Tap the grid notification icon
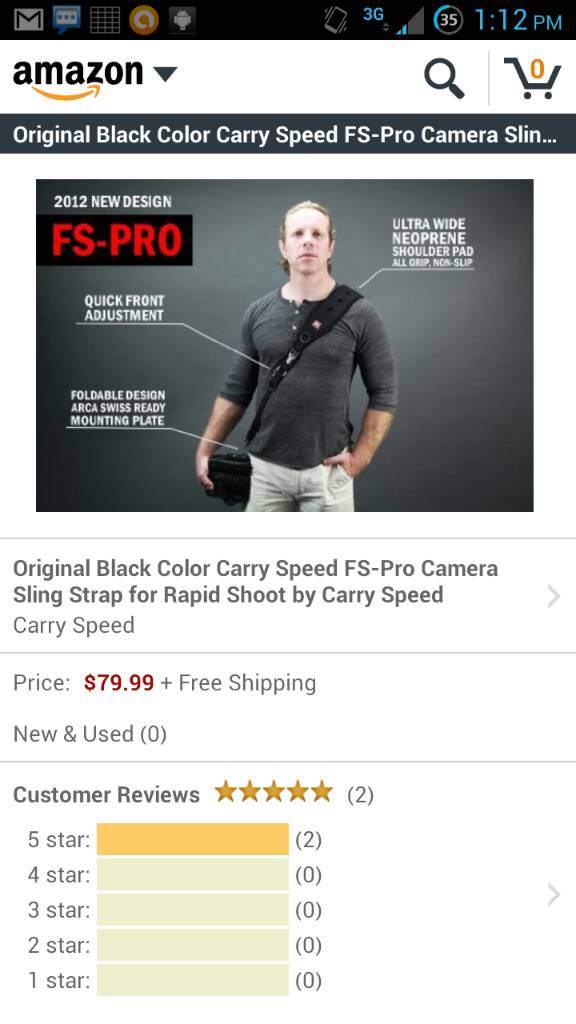Screen dimensions: 576x1024 [104, 20]
